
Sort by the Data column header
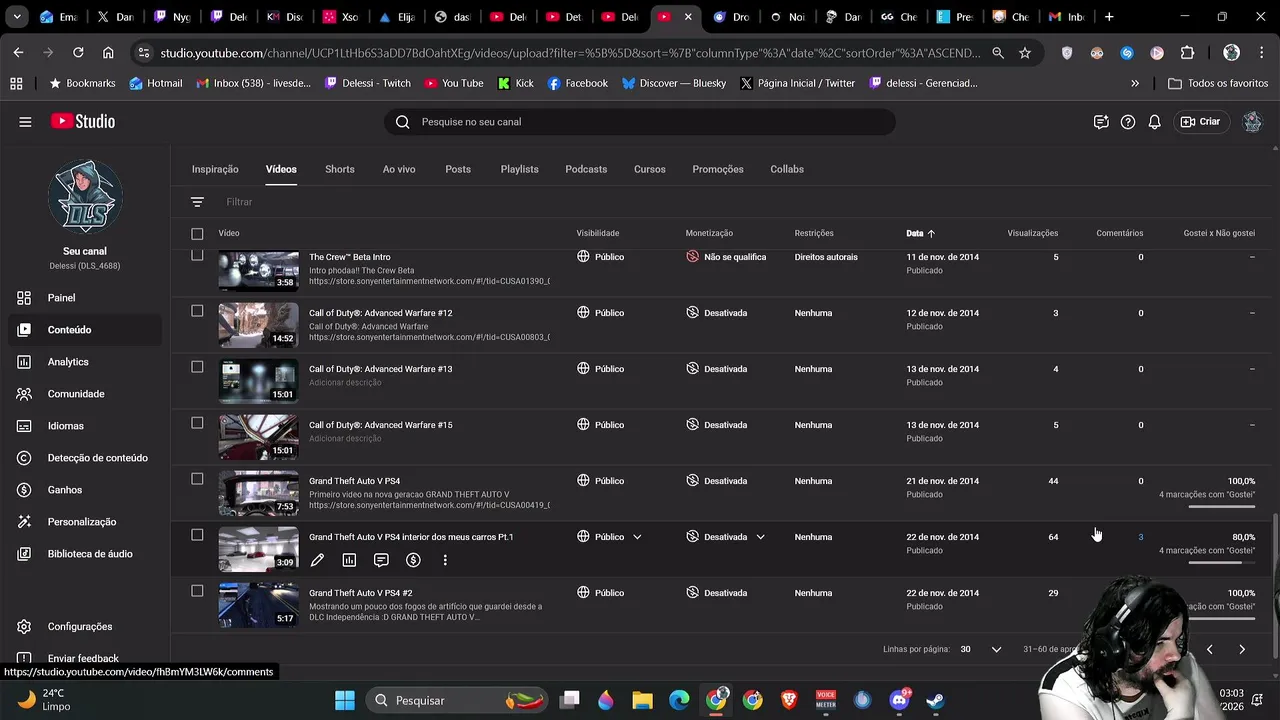tap(921, 233)
